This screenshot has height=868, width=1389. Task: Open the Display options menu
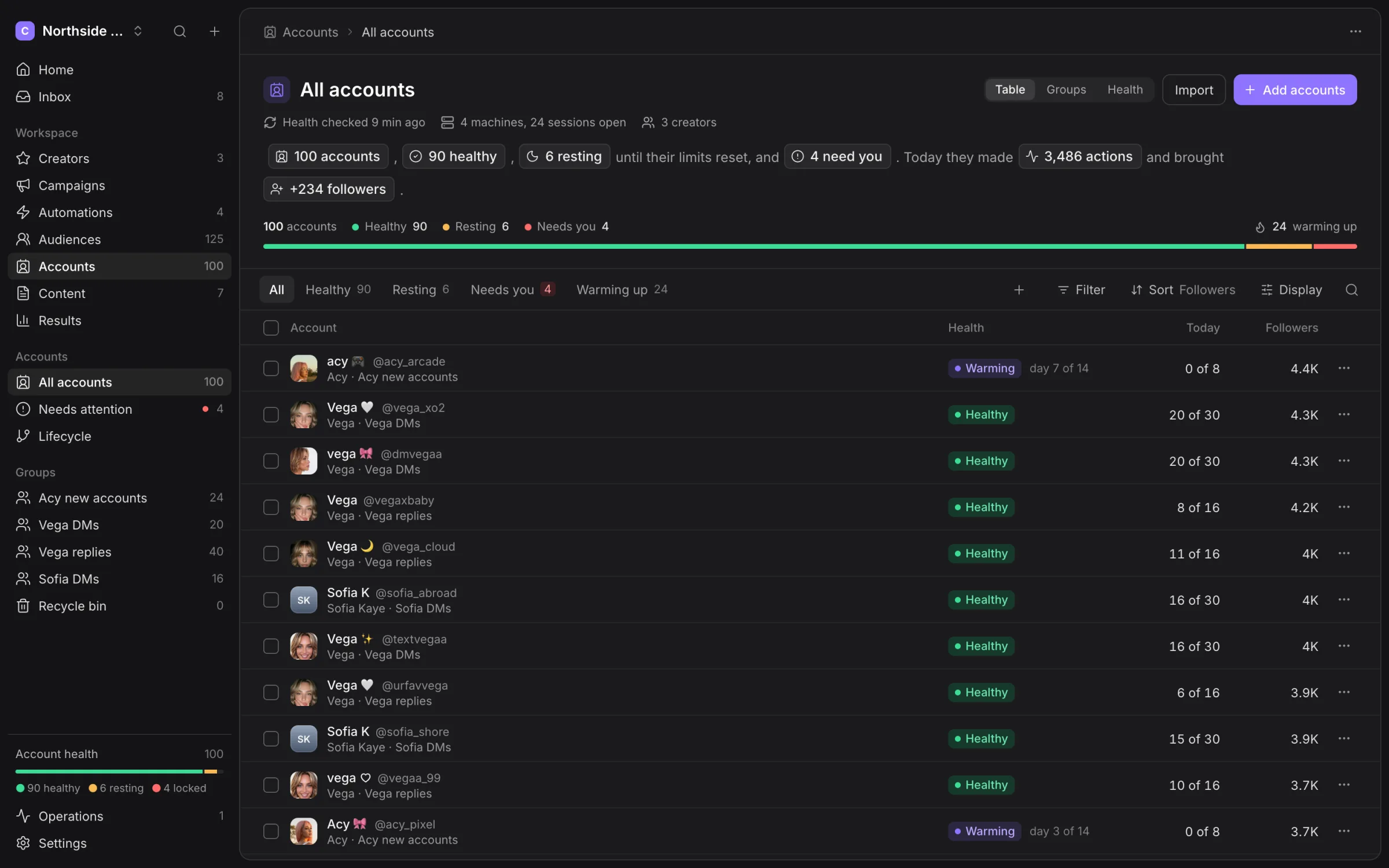pos(1292,290)
